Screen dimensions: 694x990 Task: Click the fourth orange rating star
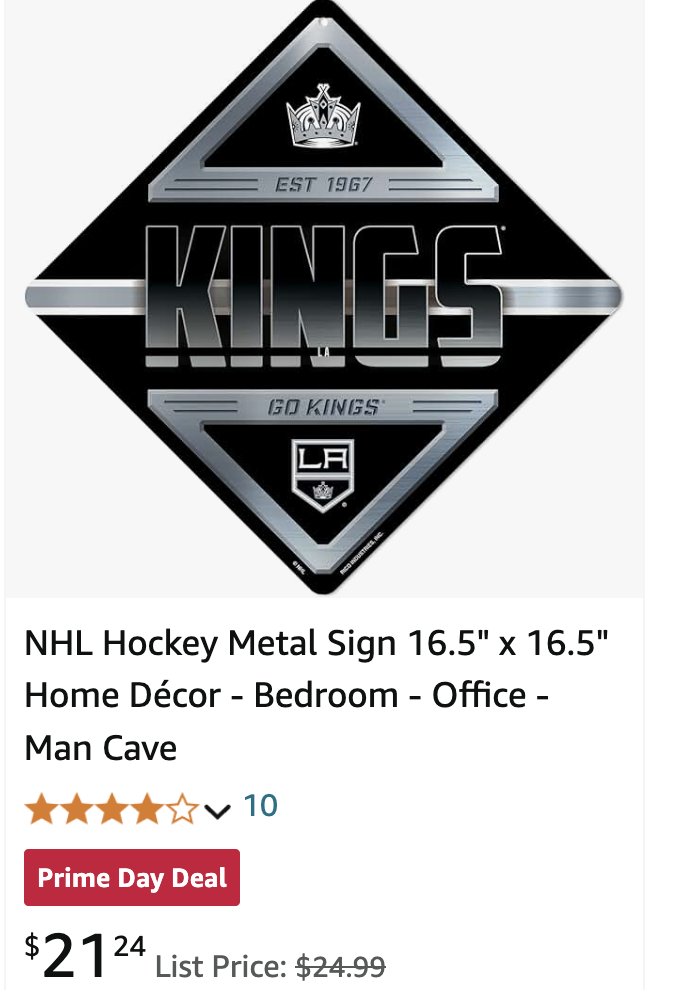[x=148, y=809]
